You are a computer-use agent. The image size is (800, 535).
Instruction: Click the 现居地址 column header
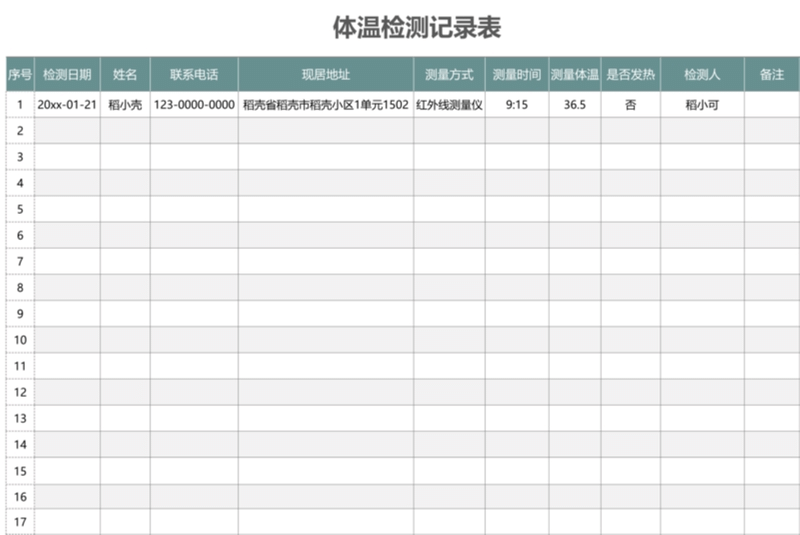click(325, 75)
